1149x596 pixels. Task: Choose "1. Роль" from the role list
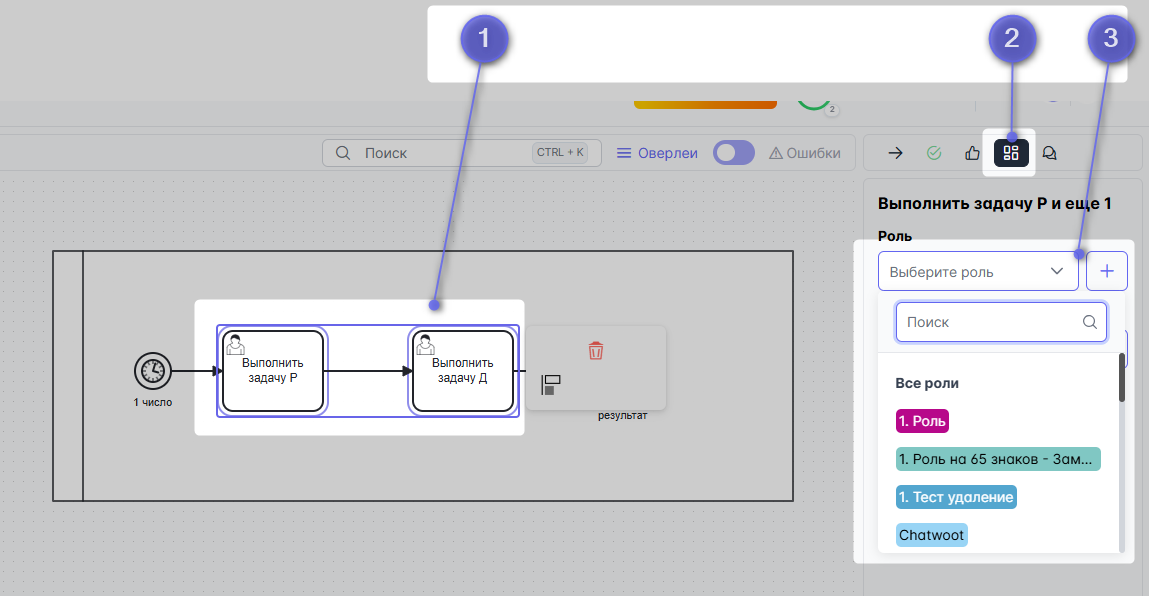pos(921,421)
